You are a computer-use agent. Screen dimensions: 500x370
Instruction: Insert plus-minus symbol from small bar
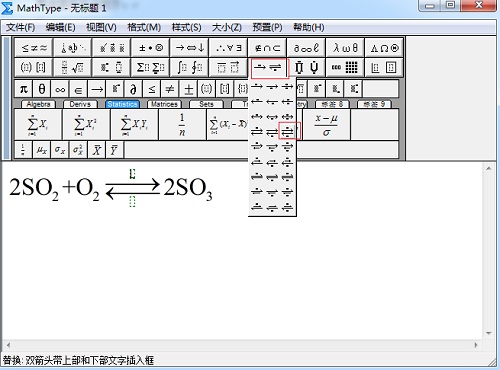(188, 89)
